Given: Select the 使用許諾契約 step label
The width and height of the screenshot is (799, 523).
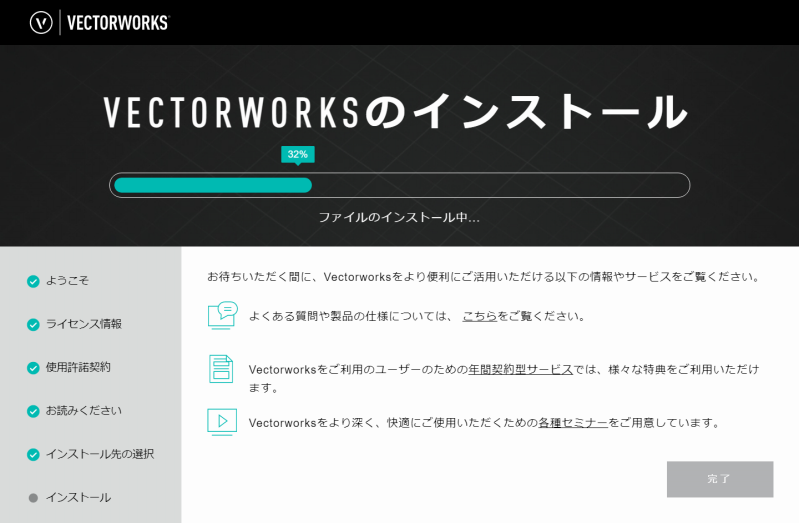Looking at the screenshot, I should click(x=78, y=367).
